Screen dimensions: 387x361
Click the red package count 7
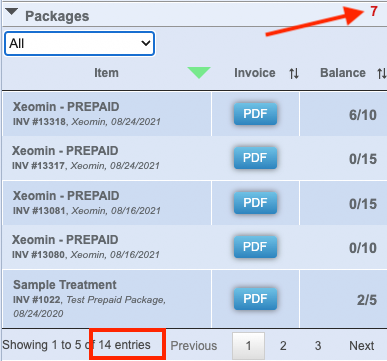(374, 11)
